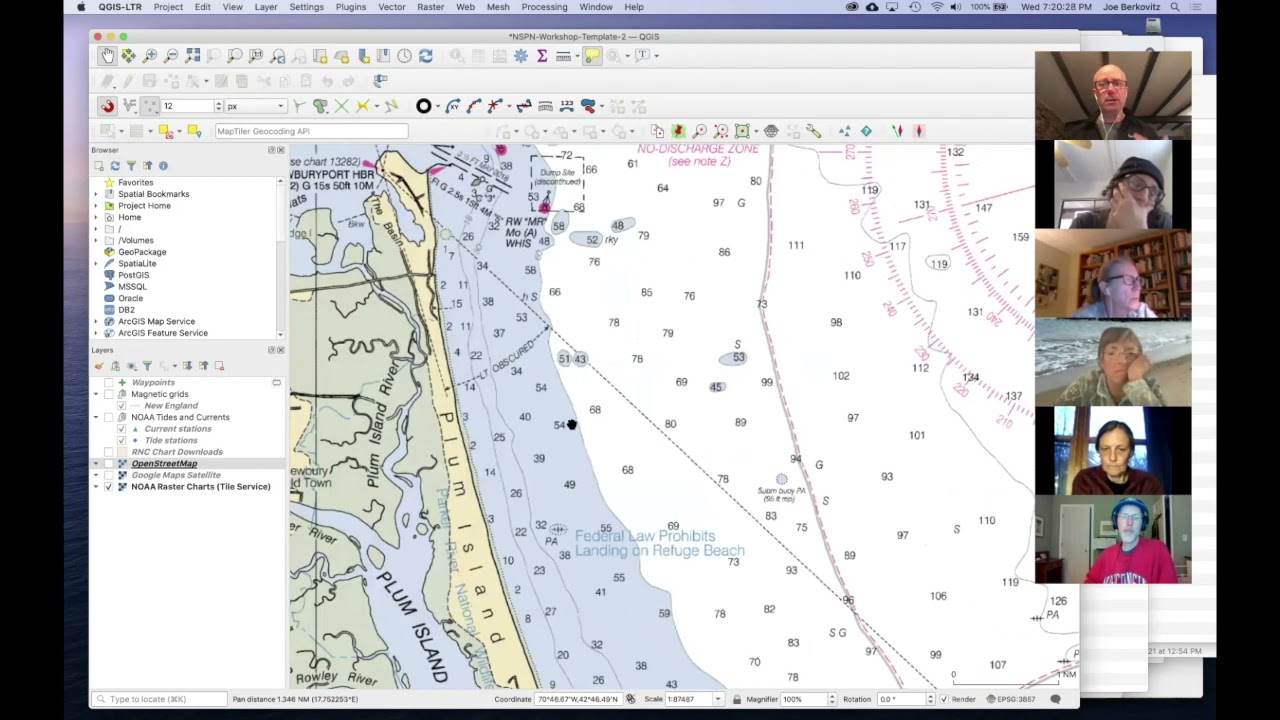Viewport: 1280px width, 720px height.
Task: Select PostGIS in Browser panel
Action: [x=134, y=275]
